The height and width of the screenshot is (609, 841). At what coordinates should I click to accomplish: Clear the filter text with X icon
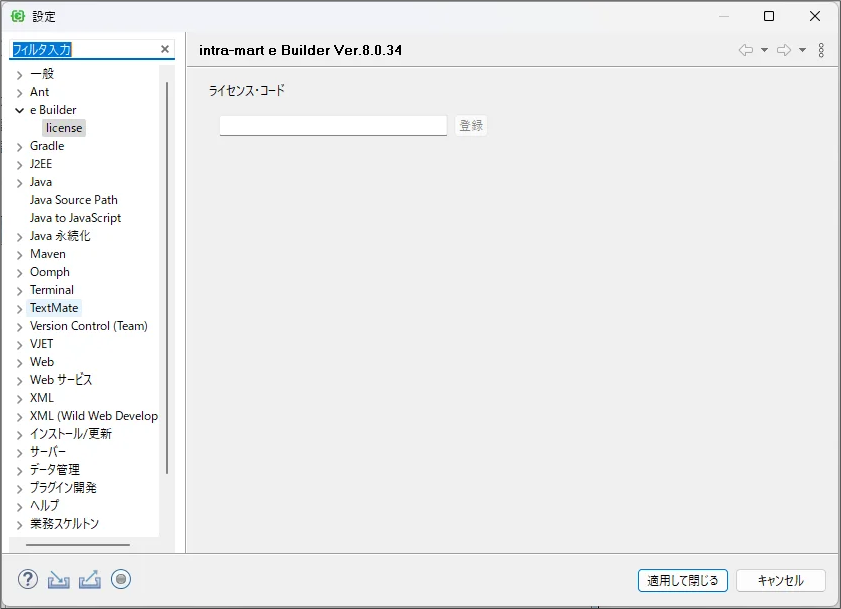pyautogui.click(x=165, y=49)
